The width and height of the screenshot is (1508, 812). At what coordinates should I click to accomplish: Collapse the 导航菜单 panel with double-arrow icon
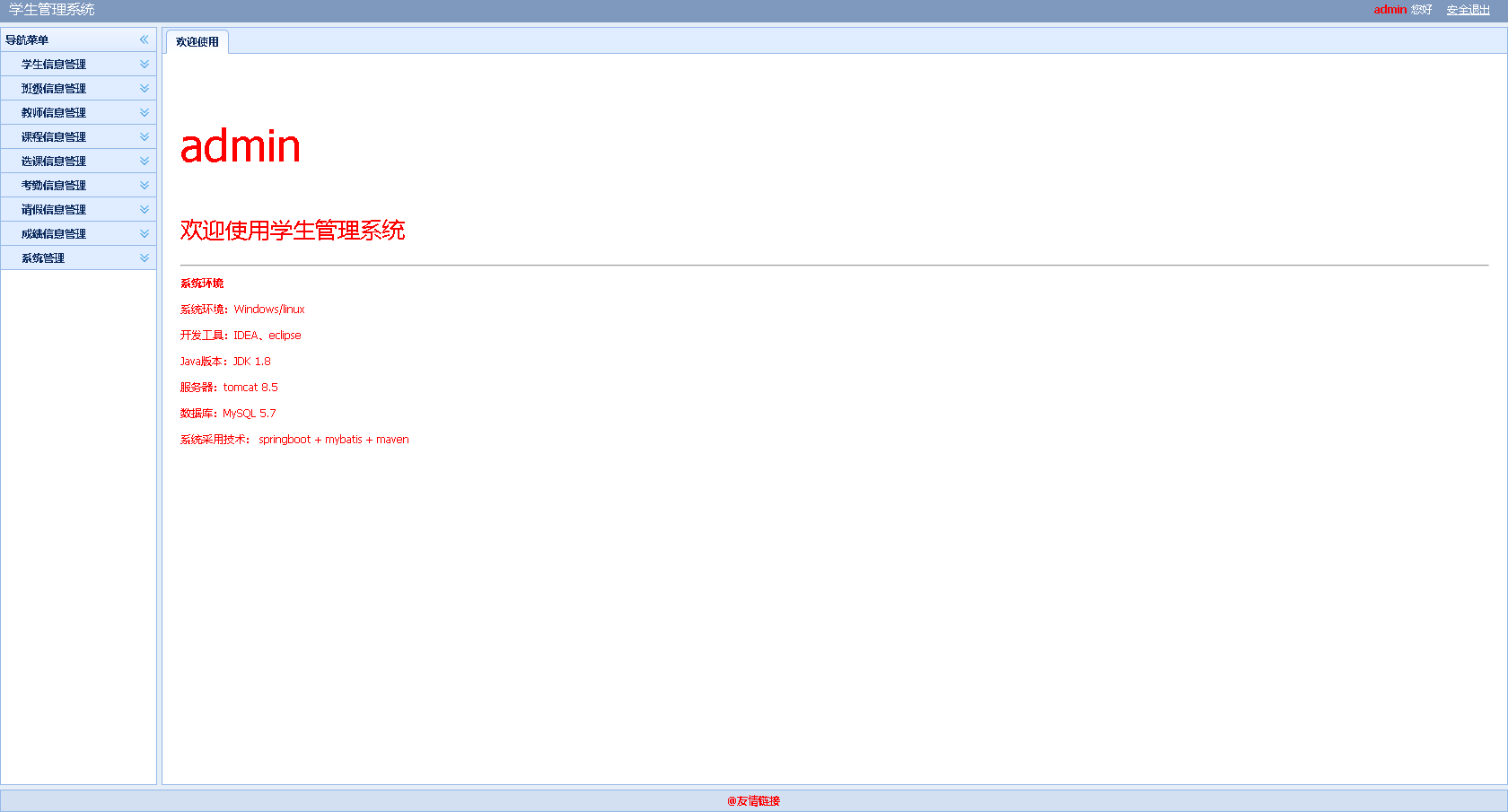tap(144, 39)
